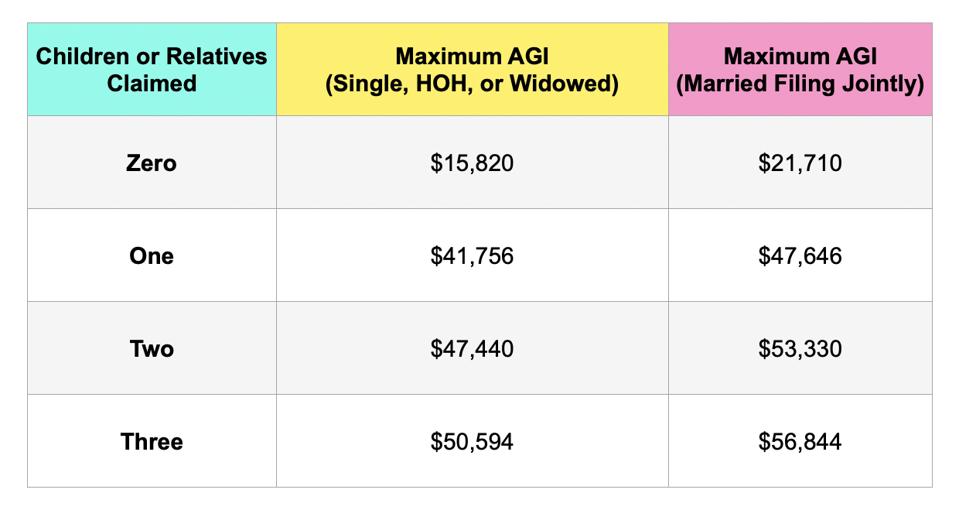The image size is (959, 517).
Task: Pick the $53,330 amount
Action: (x=800, y=349)
